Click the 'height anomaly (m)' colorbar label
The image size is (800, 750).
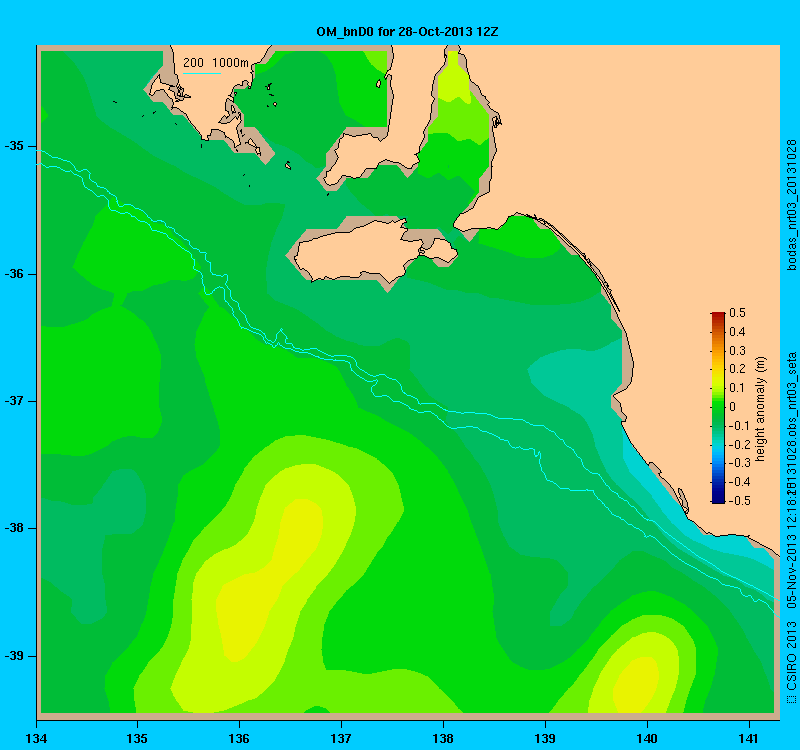761,408
